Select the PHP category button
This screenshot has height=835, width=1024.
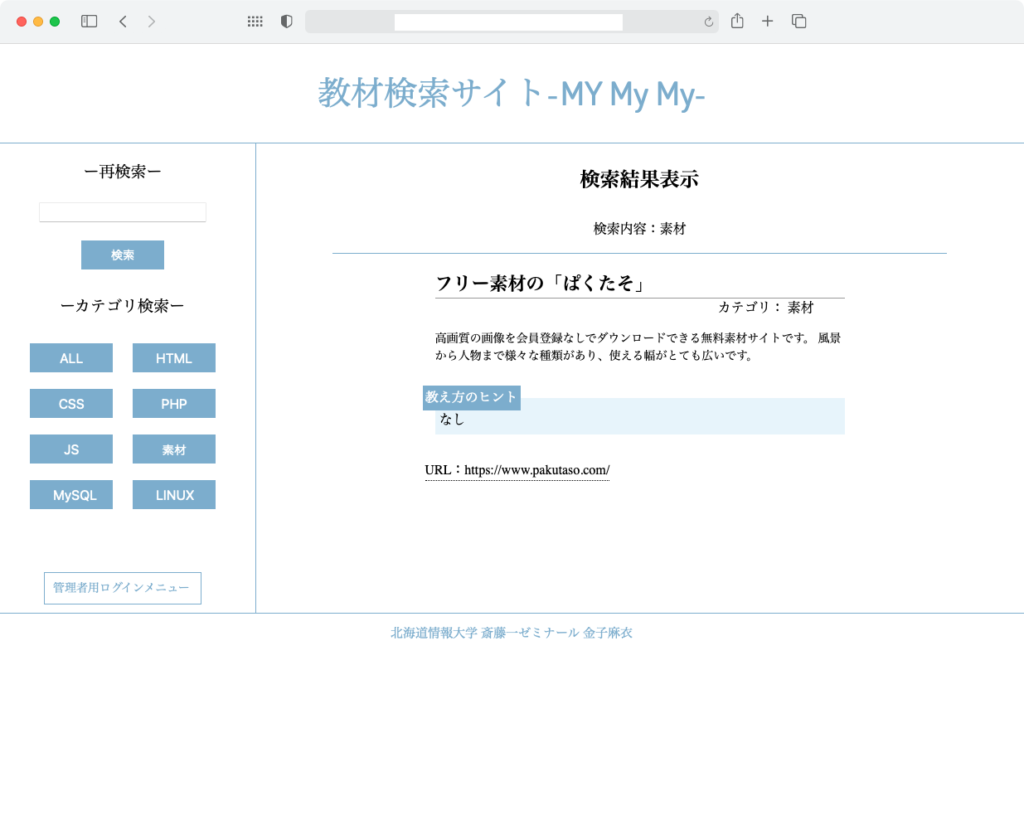(x=174, y=404)
